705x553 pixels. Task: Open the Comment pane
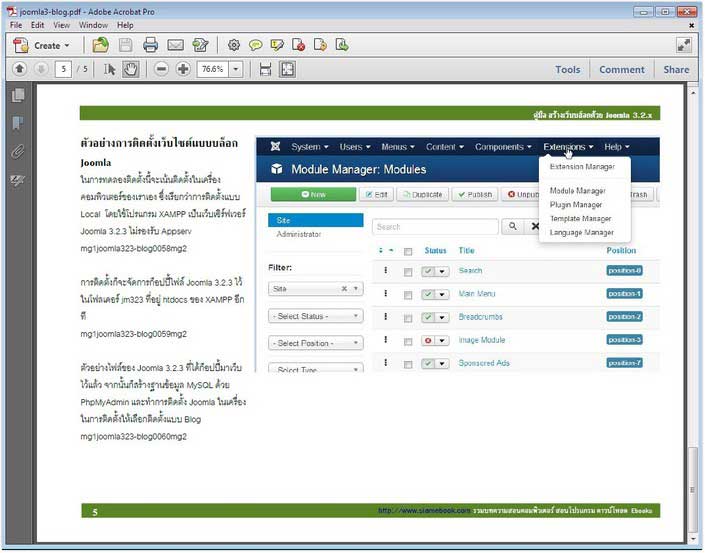point(622,70)
